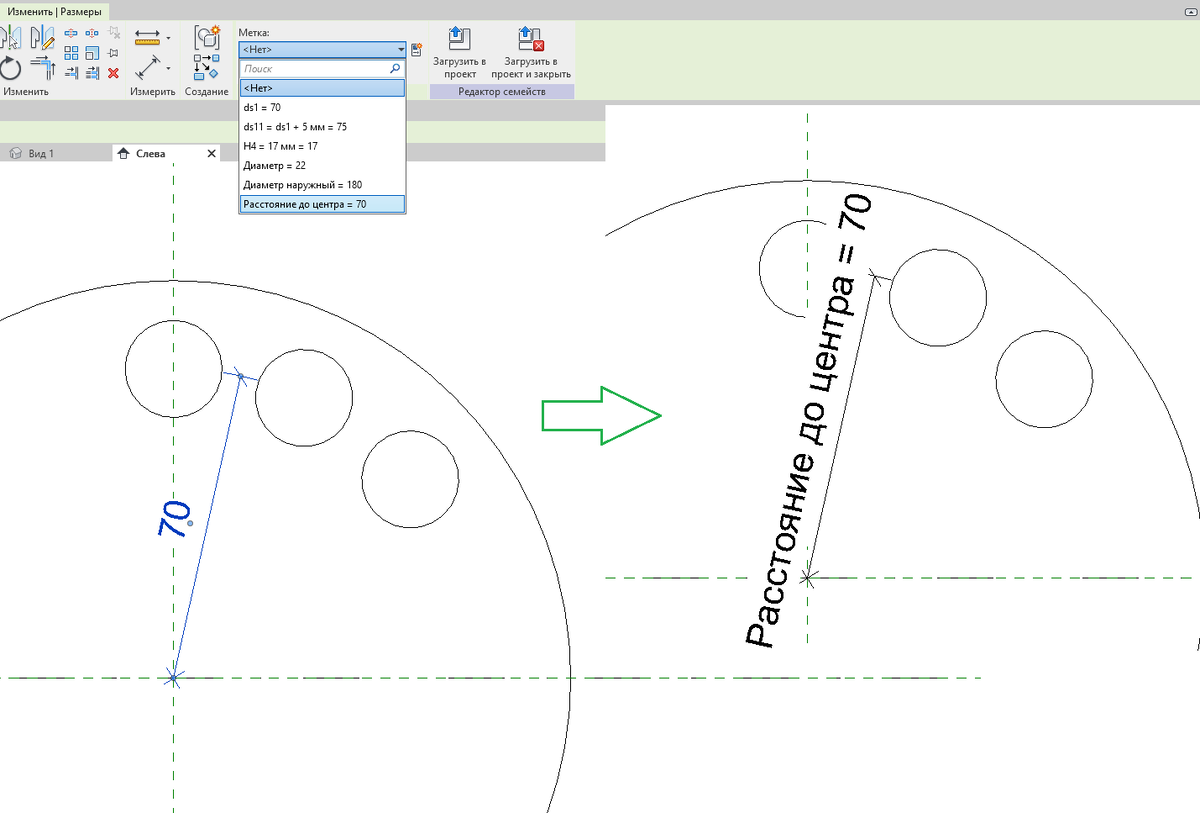Image resolution: width=1200 pixels, height=813 pixels.
Task: Click the Расстояние до центра = 70 dimension text
Action: pos(810,420)
